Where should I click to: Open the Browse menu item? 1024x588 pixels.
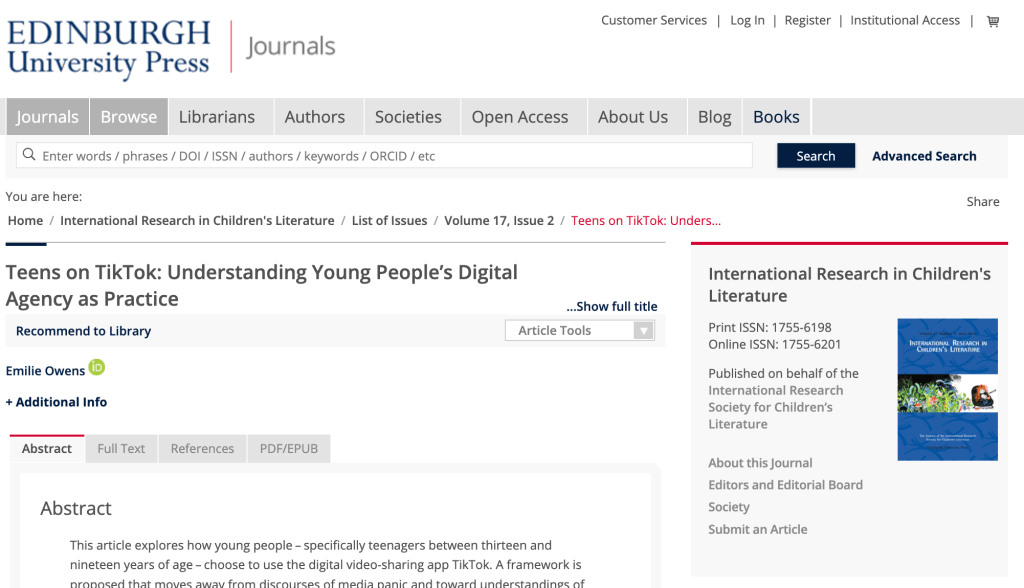tap(128, 117)
